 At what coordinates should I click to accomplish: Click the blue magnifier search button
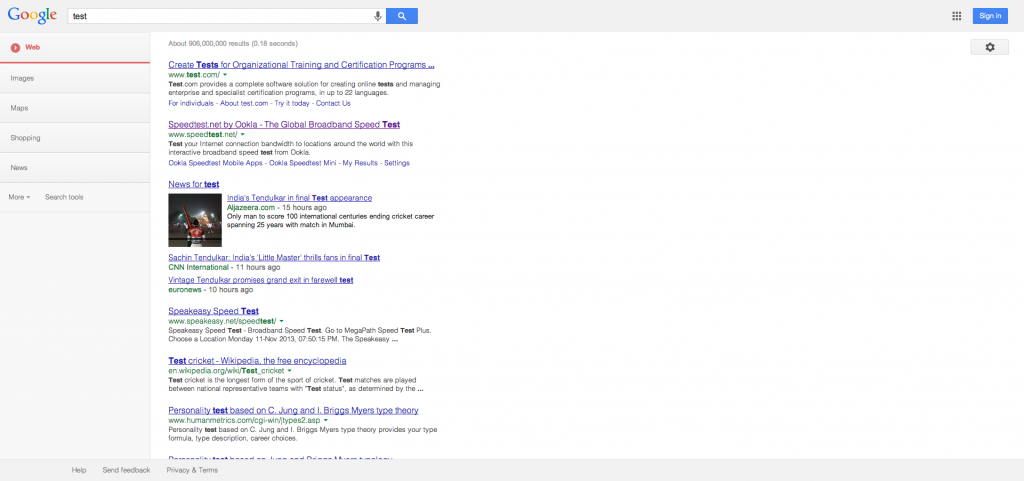coord(402,16)
